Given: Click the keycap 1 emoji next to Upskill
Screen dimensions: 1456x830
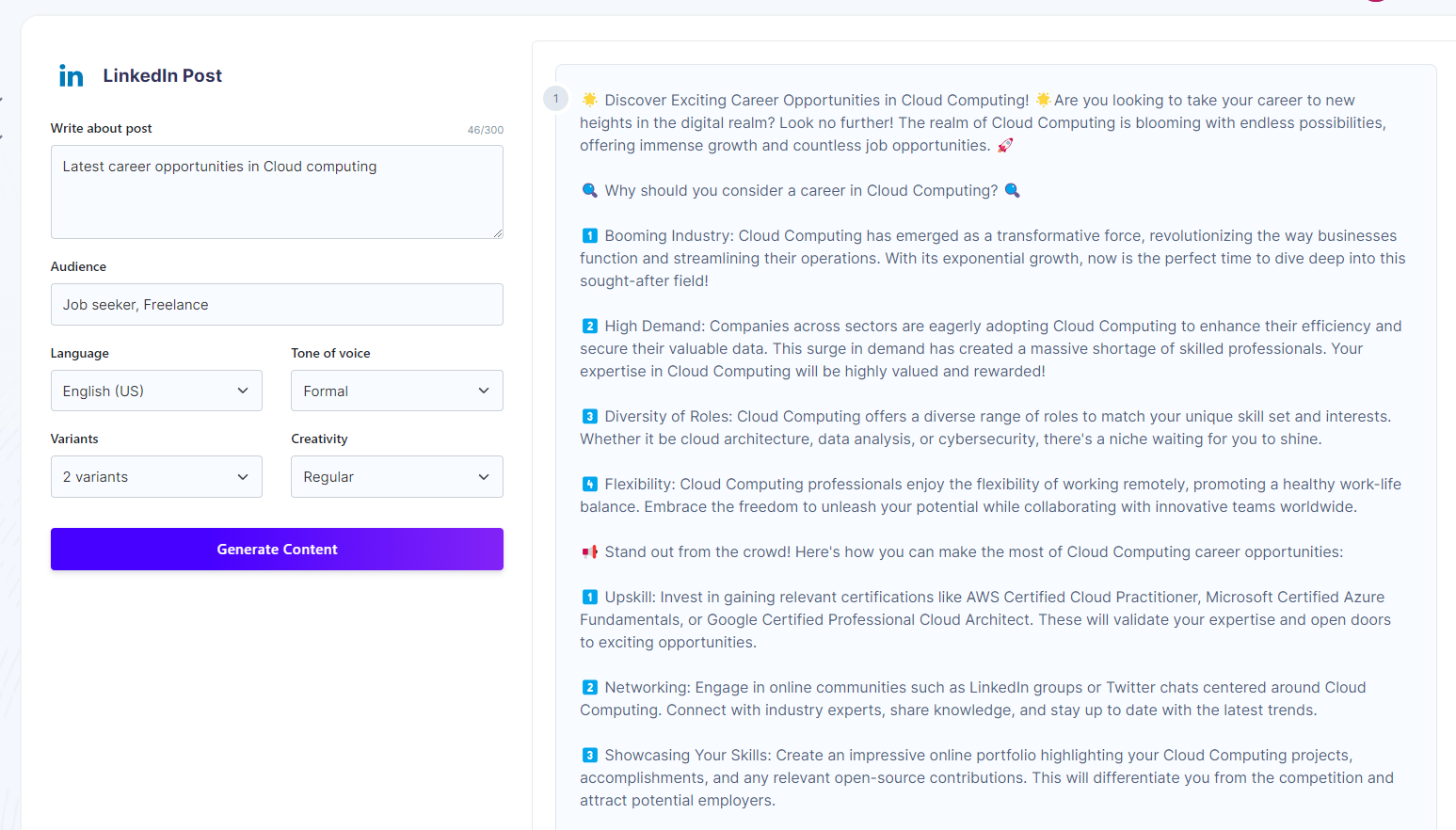Looking at the screenshot, I should (x=589, y=596).
